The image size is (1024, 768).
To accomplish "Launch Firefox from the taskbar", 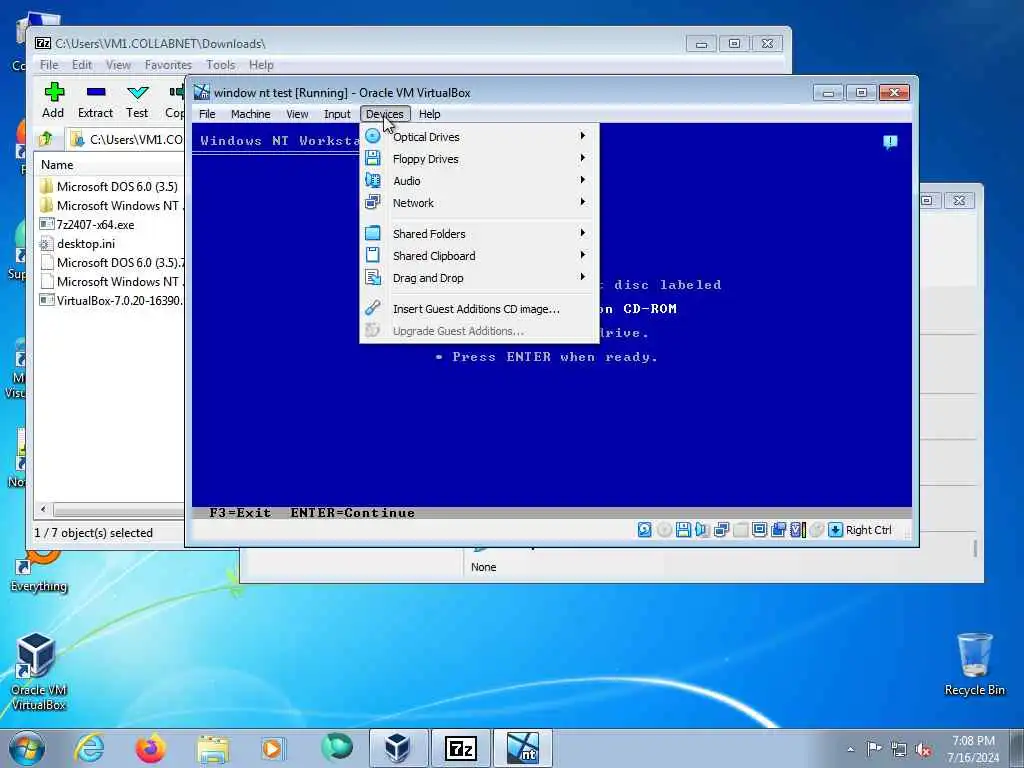I will tap(150, 748).
